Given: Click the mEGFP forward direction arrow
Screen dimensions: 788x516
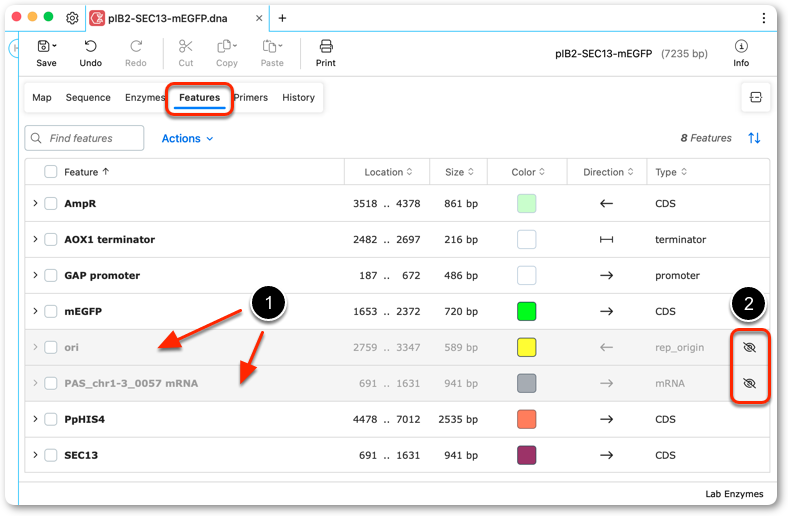Looking at the screenshot, I should [607, 312].
